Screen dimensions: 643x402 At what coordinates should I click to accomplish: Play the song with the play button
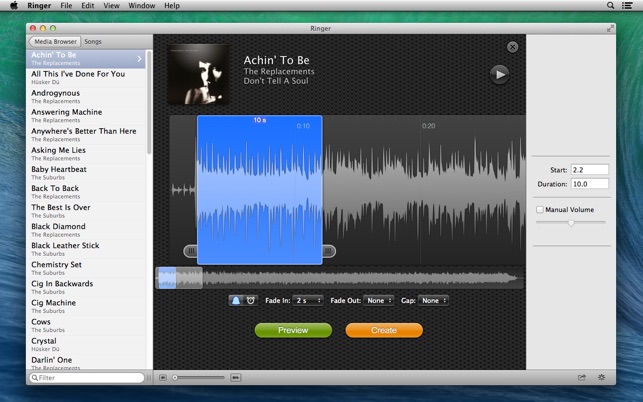click(499, 73)
